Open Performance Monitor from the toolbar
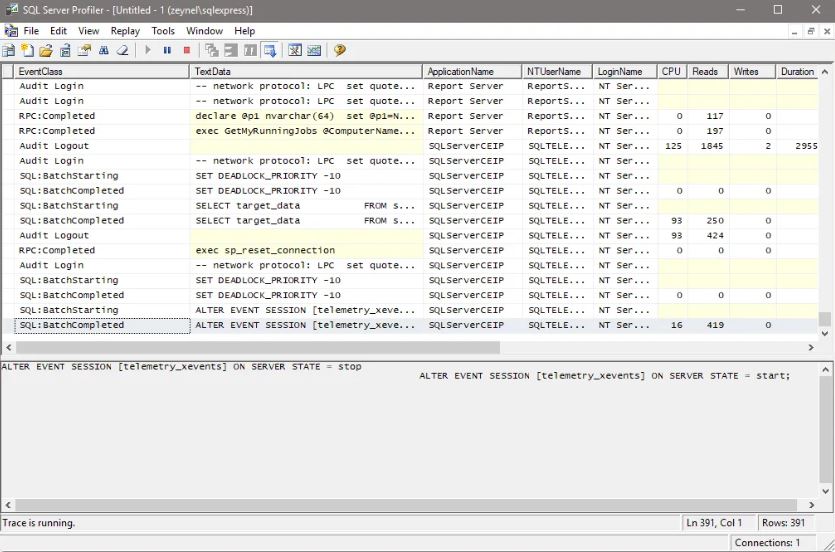The height and width of the screenshot is (552, 835). (314, 51)
